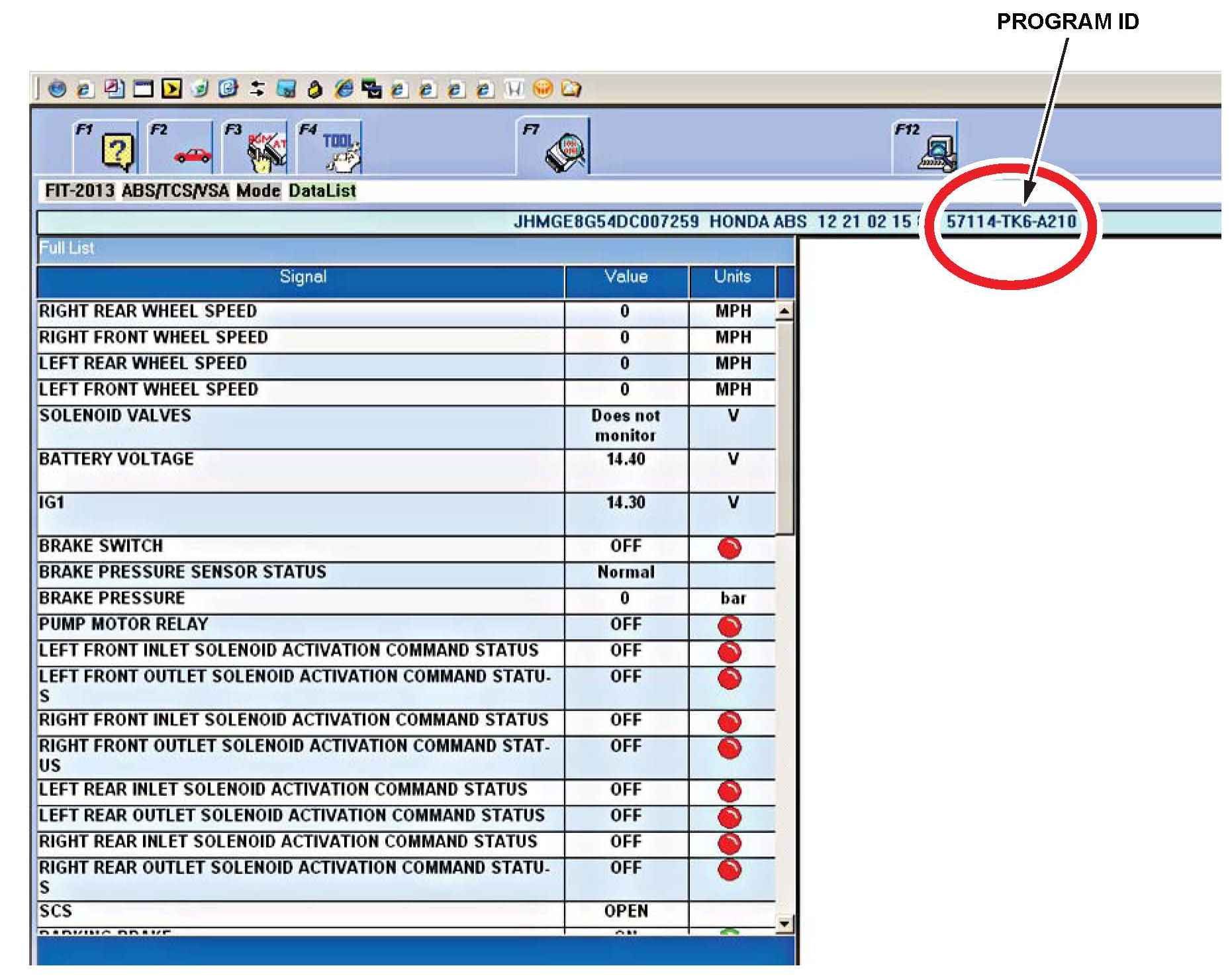Click the F7 data snapshot magnifier icon
1232x976 pixels.
click(565, 152)
